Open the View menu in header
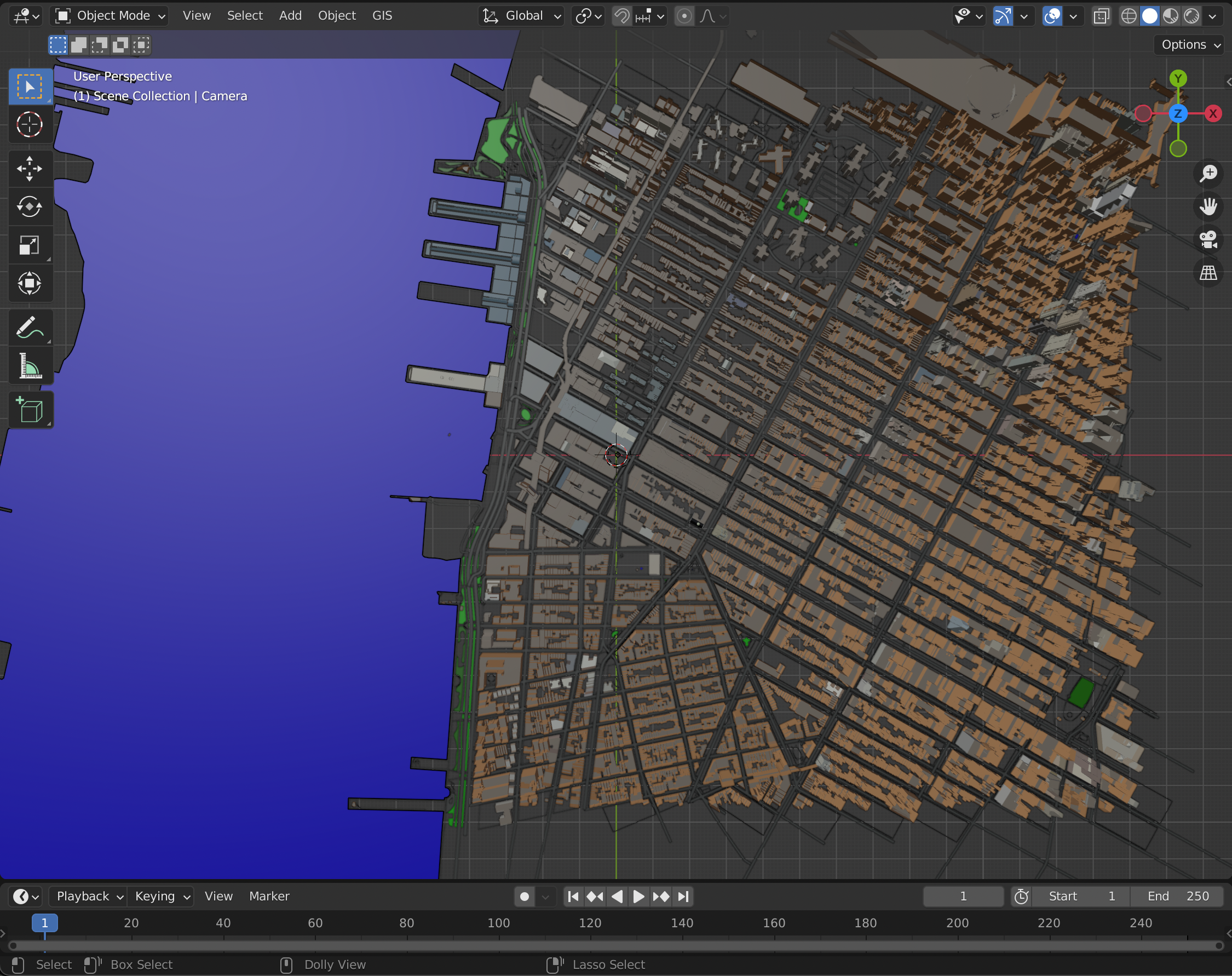The width and height of the screenshot is (1232, 976). click(197, 16)
